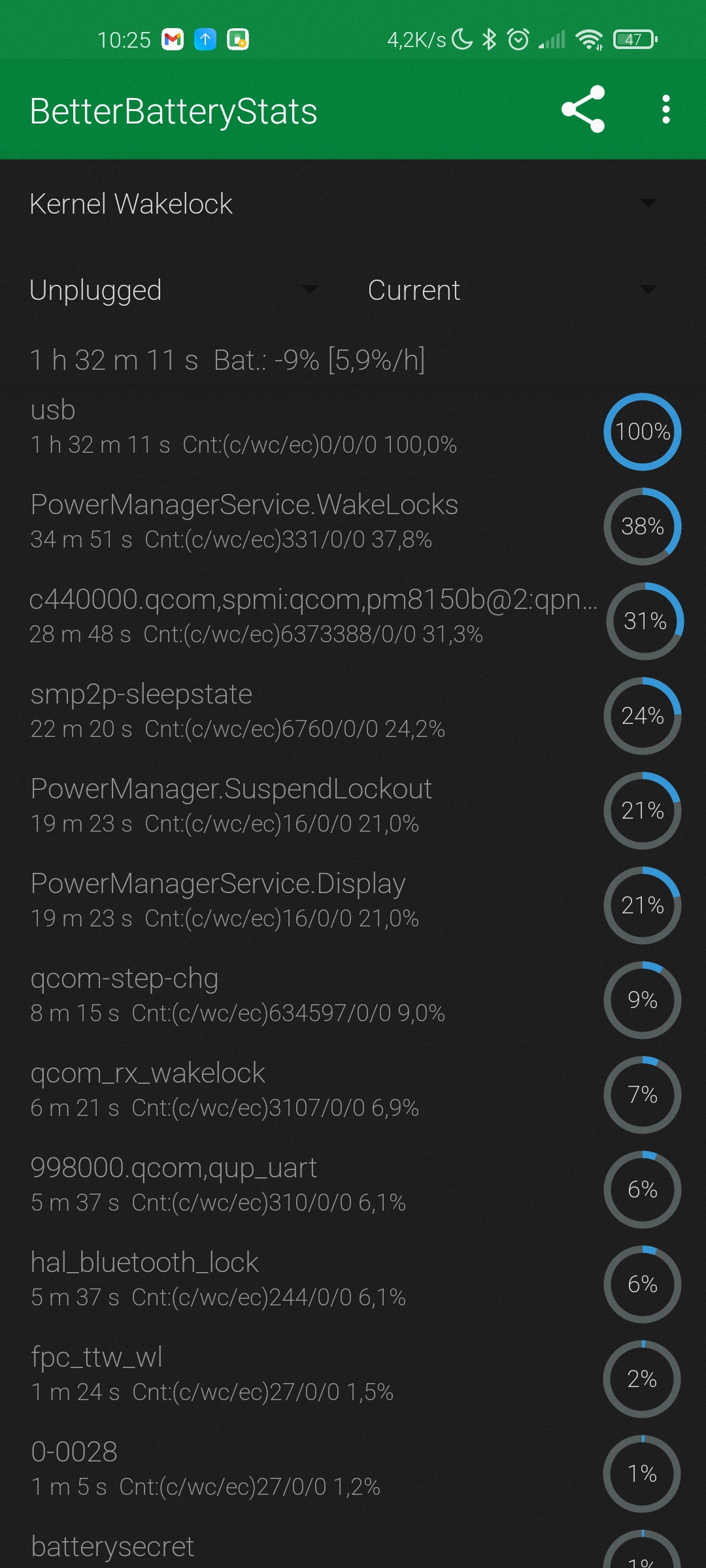Open the PowerManagerService.WakeLocks entry

click(353, 522)
